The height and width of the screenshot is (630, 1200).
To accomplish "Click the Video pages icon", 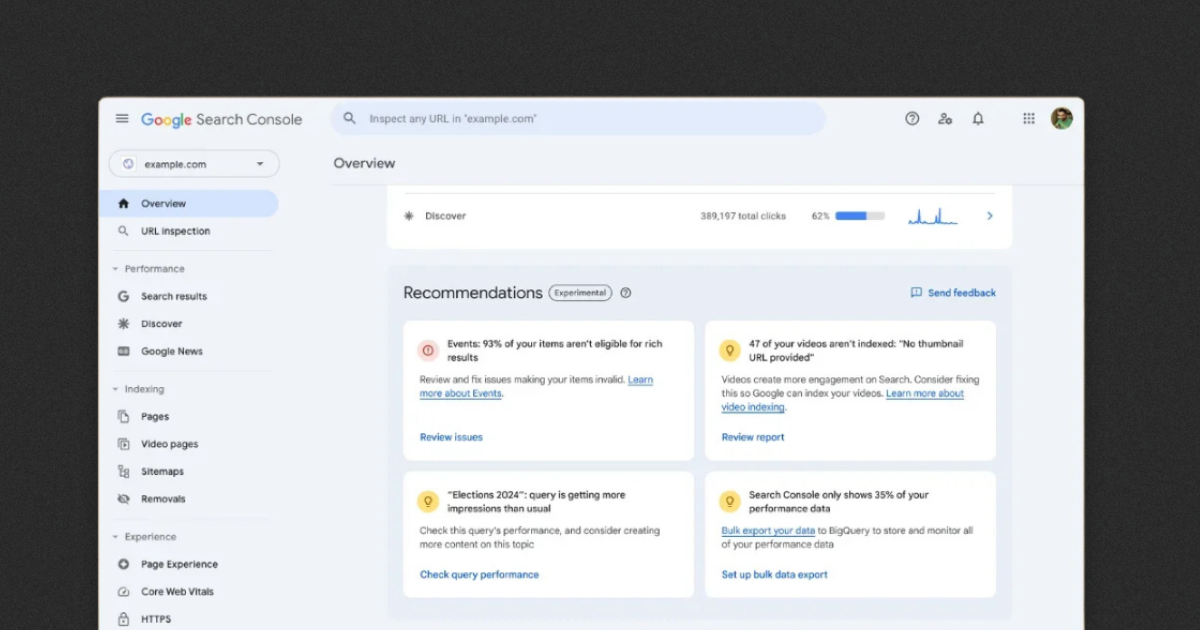I will pyautogui.click(x=124, y=444).
